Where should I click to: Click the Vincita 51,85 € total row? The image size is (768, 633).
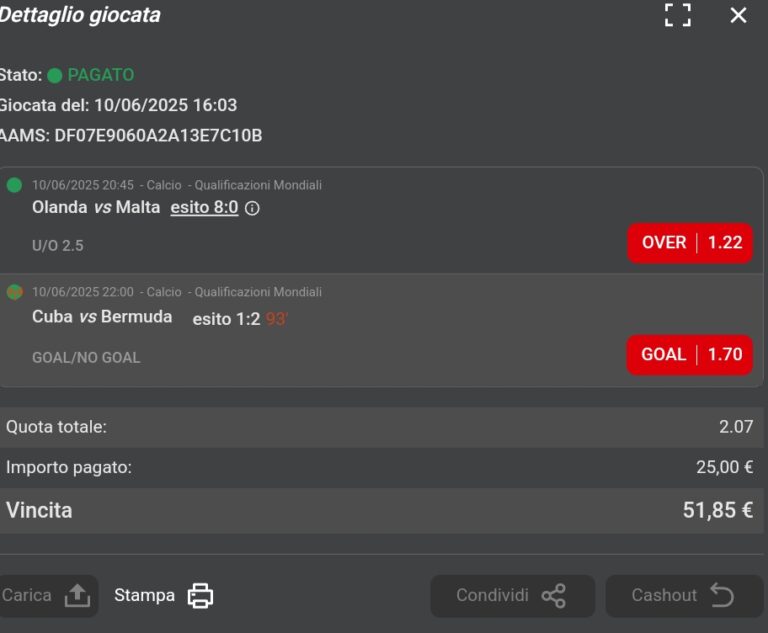point(382,511)
